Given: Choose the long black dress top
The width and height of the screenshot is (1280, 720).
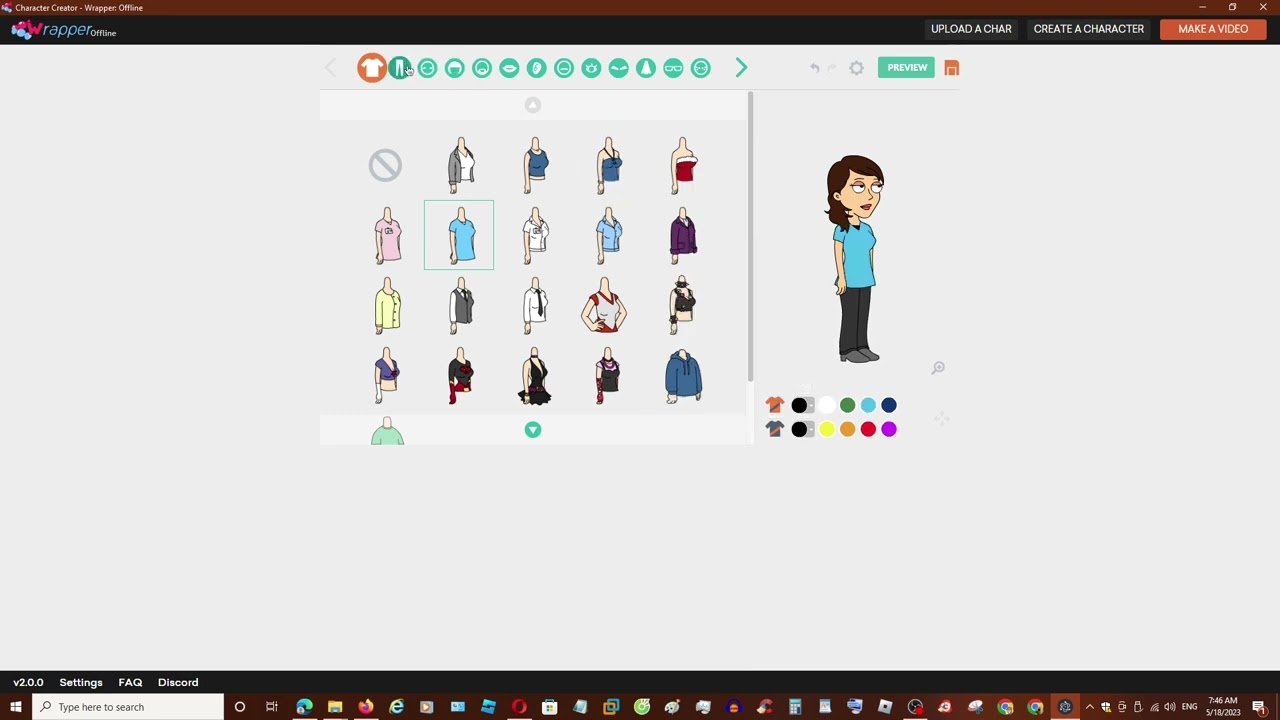Looking at the screenshot, I should (535, 376).
